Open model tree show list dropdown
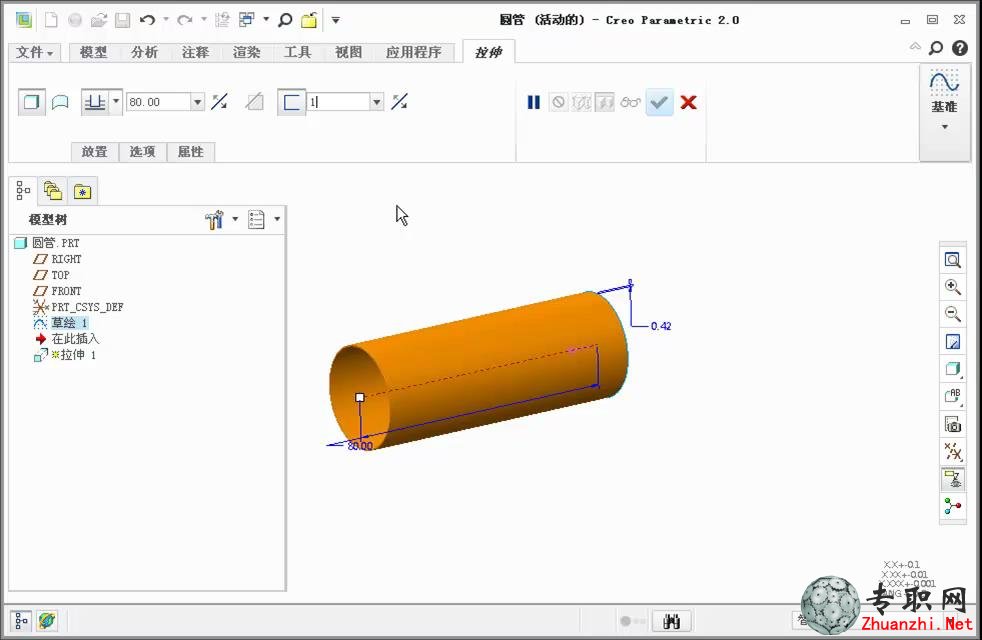The width and height of the screenshot is (982, 640). click(264, 219)
